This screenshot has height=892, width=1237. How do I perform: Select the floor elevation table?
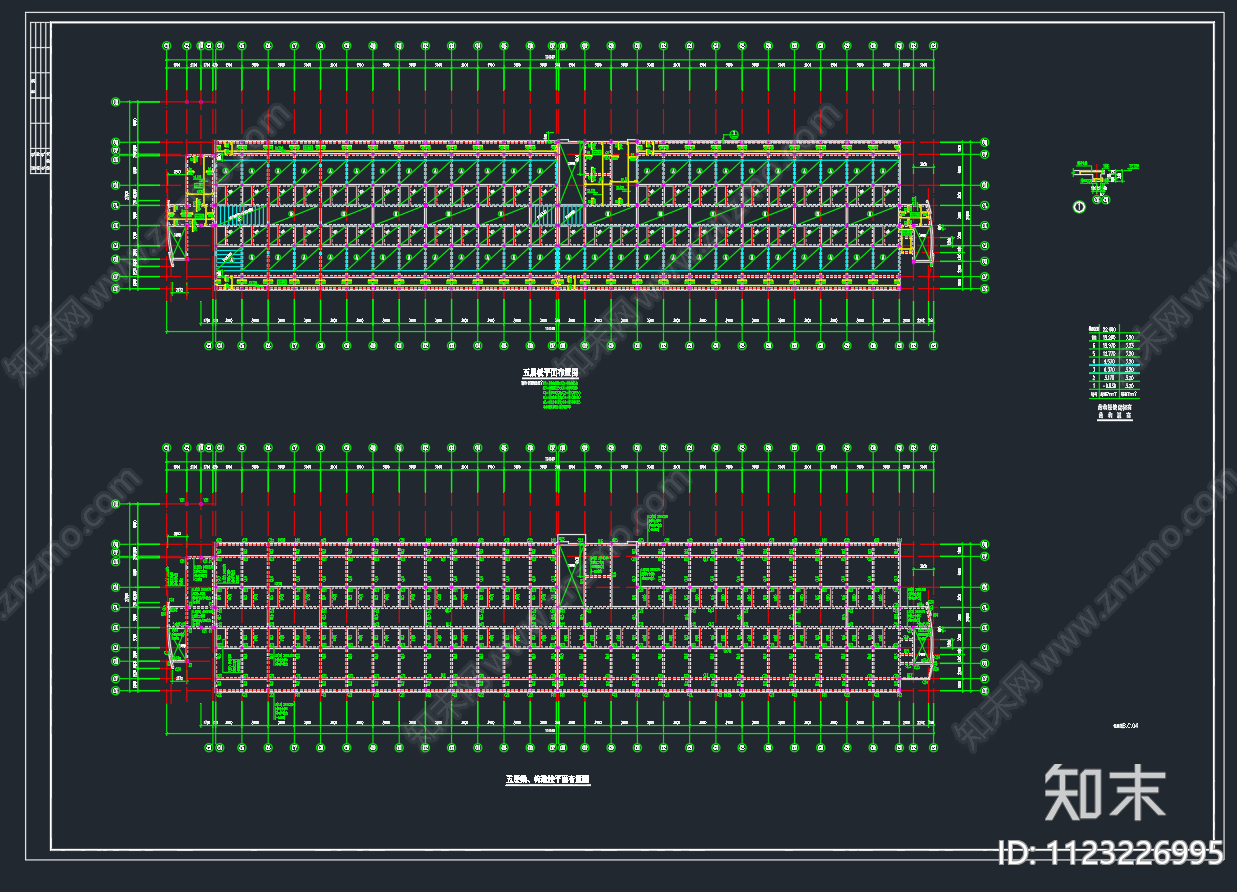[x=1113, y=363]
